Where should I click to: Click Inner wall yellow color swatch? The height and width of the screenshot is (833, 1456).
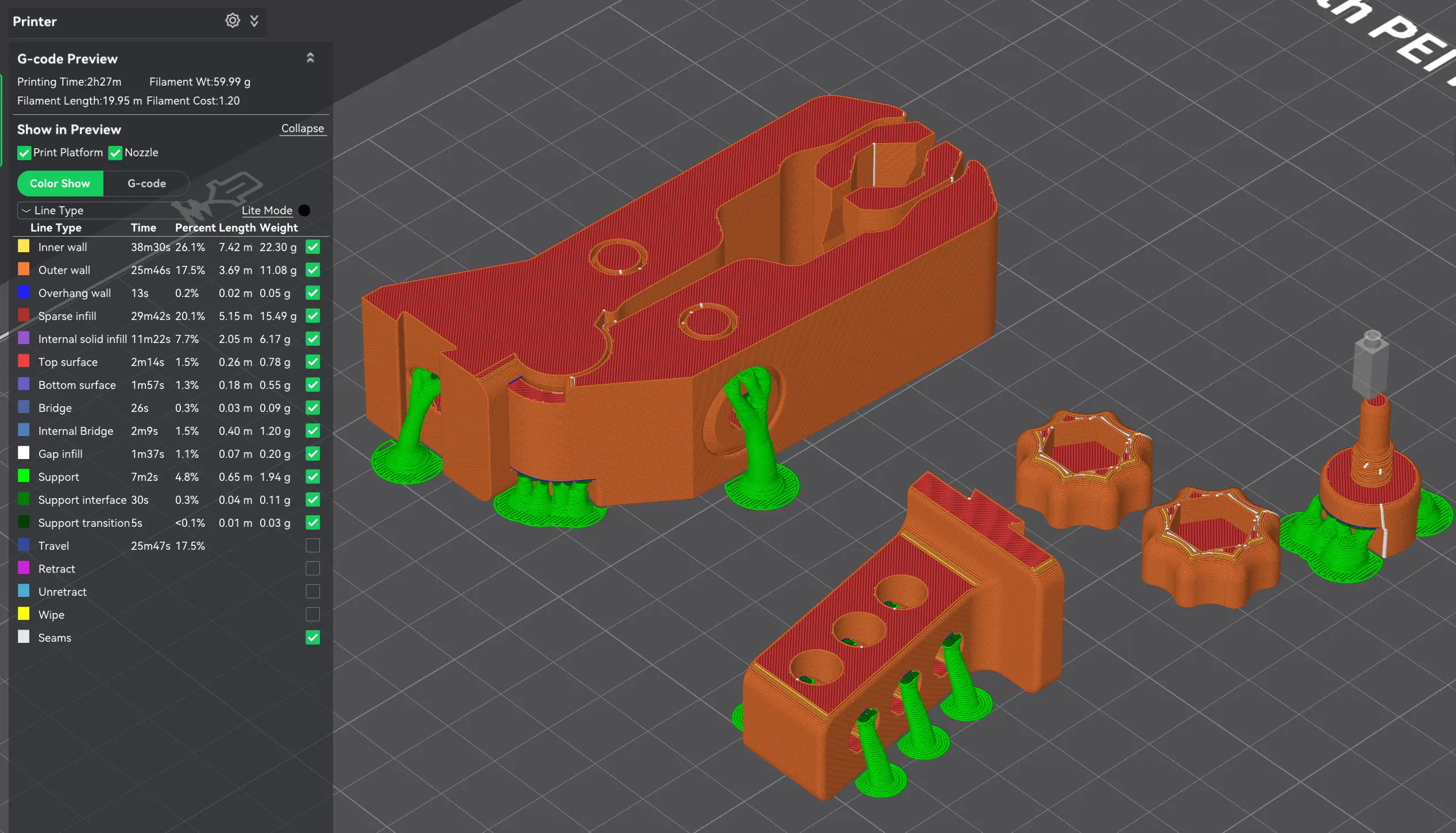pos(24,246)
